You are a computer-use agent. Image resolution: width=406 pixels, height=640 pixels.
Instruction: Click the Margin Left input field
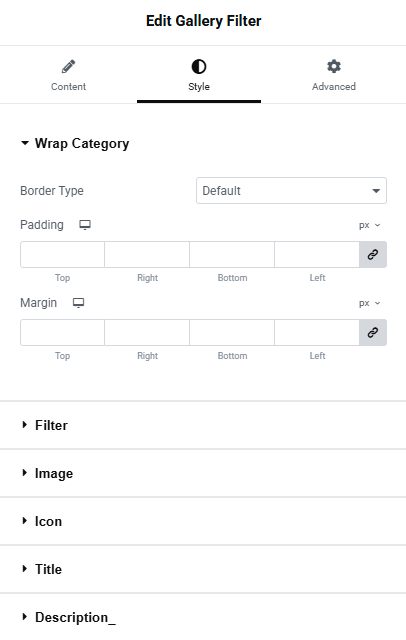317,333
